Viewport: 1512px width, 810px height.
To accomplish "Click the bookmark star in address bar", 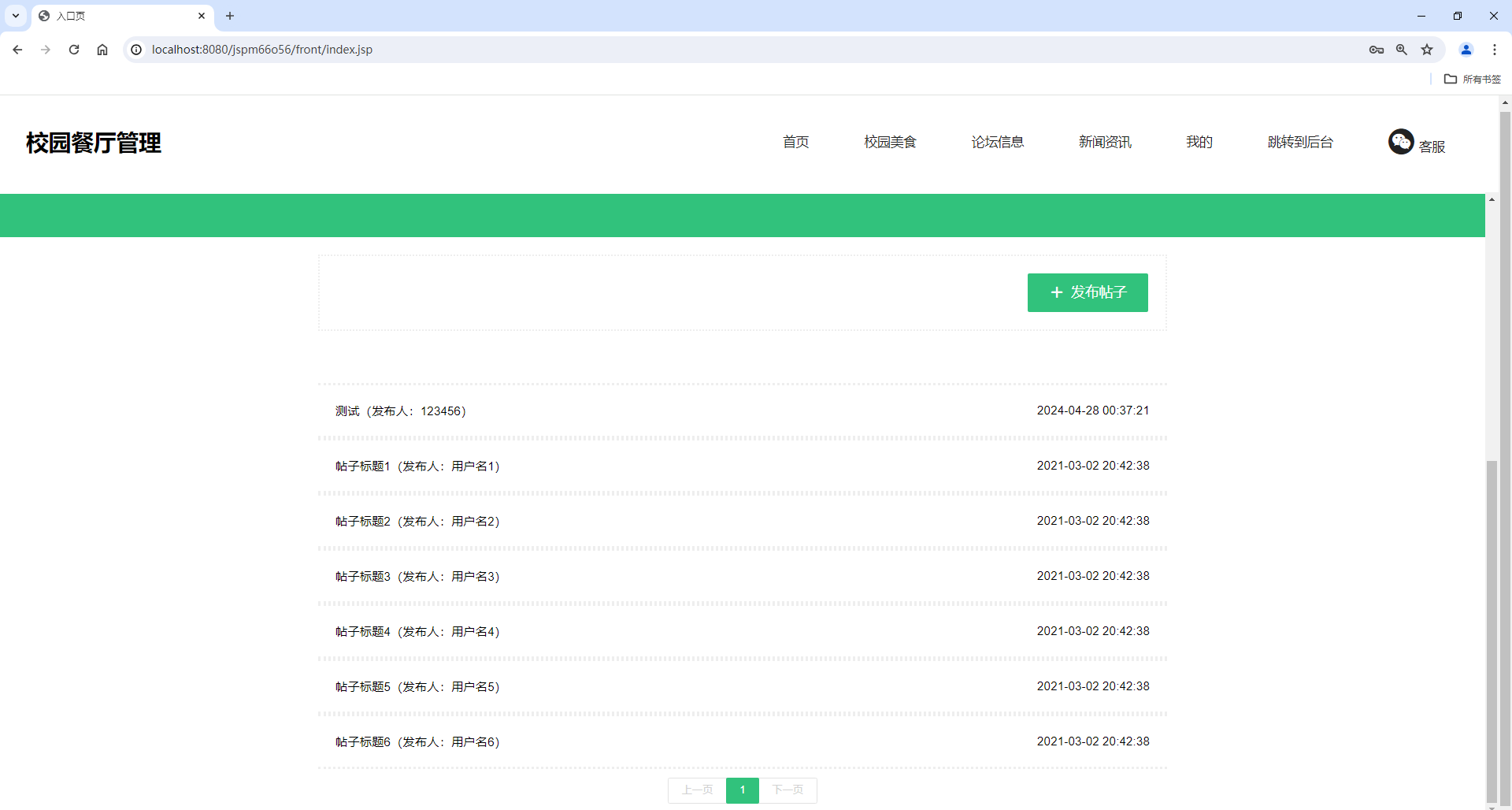I will (1427, 49).
